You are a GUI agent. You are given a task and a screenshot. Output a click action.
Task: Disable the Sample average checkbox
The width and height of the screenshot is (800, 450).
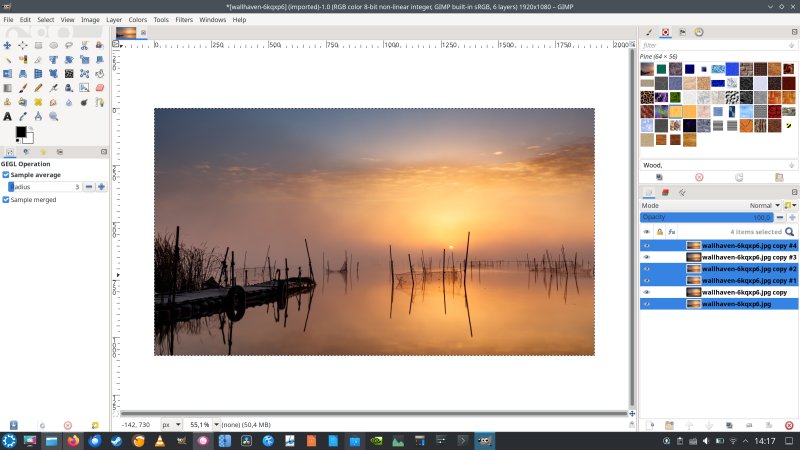tap(6, 175)
